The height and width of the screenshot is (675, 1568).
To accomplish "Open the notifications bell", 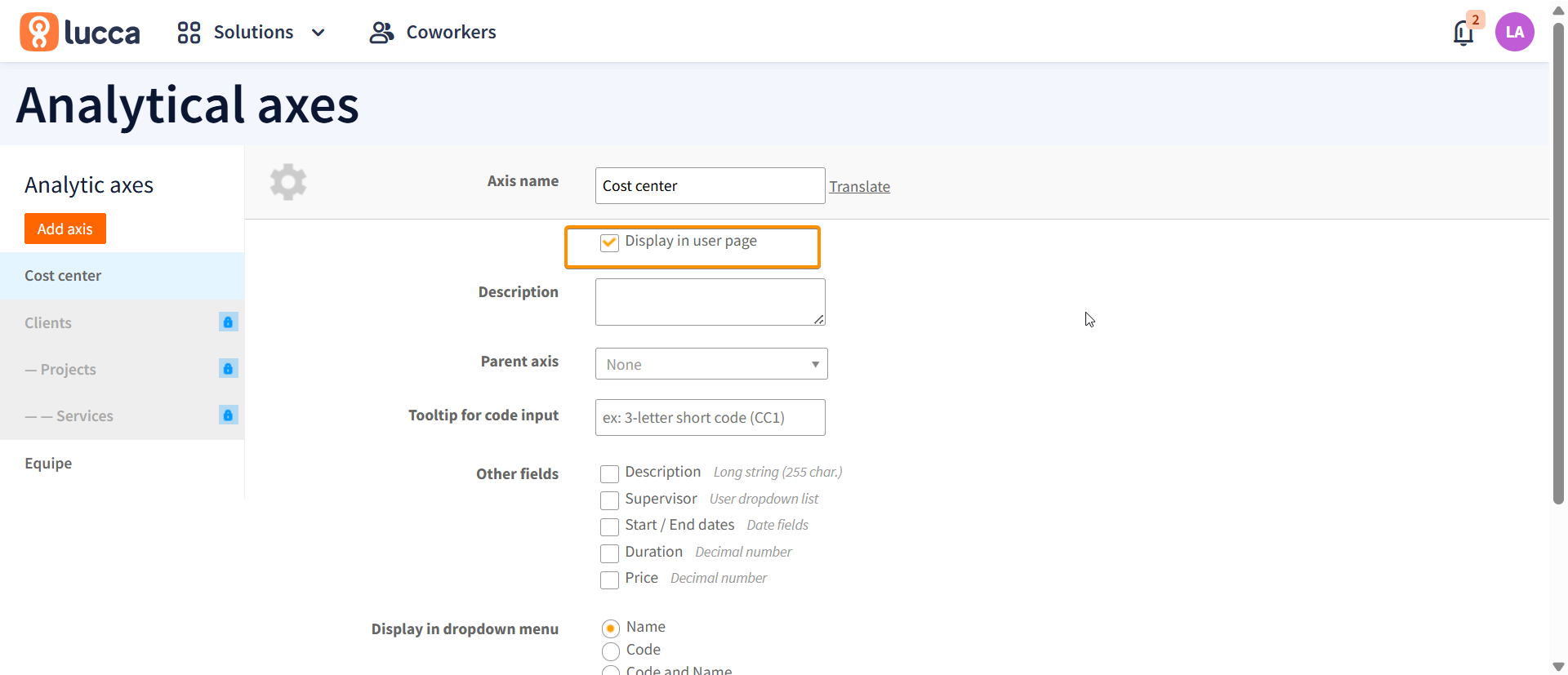I will point(1463,33).
